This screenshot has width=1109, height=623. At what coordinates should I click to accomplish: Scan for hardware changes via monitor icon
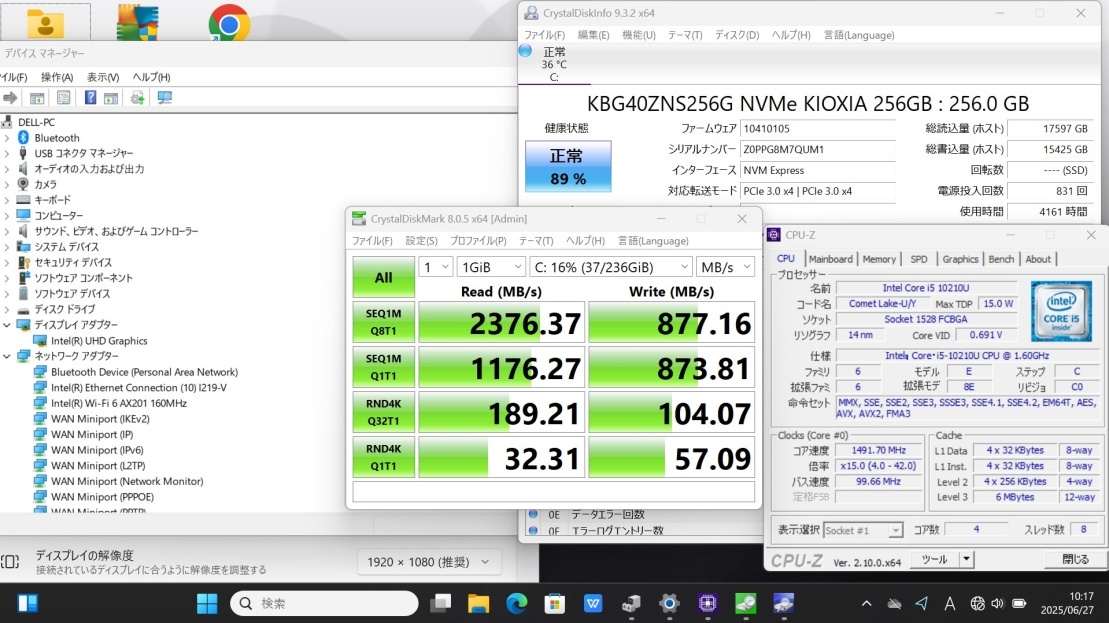tap(165, 98)
